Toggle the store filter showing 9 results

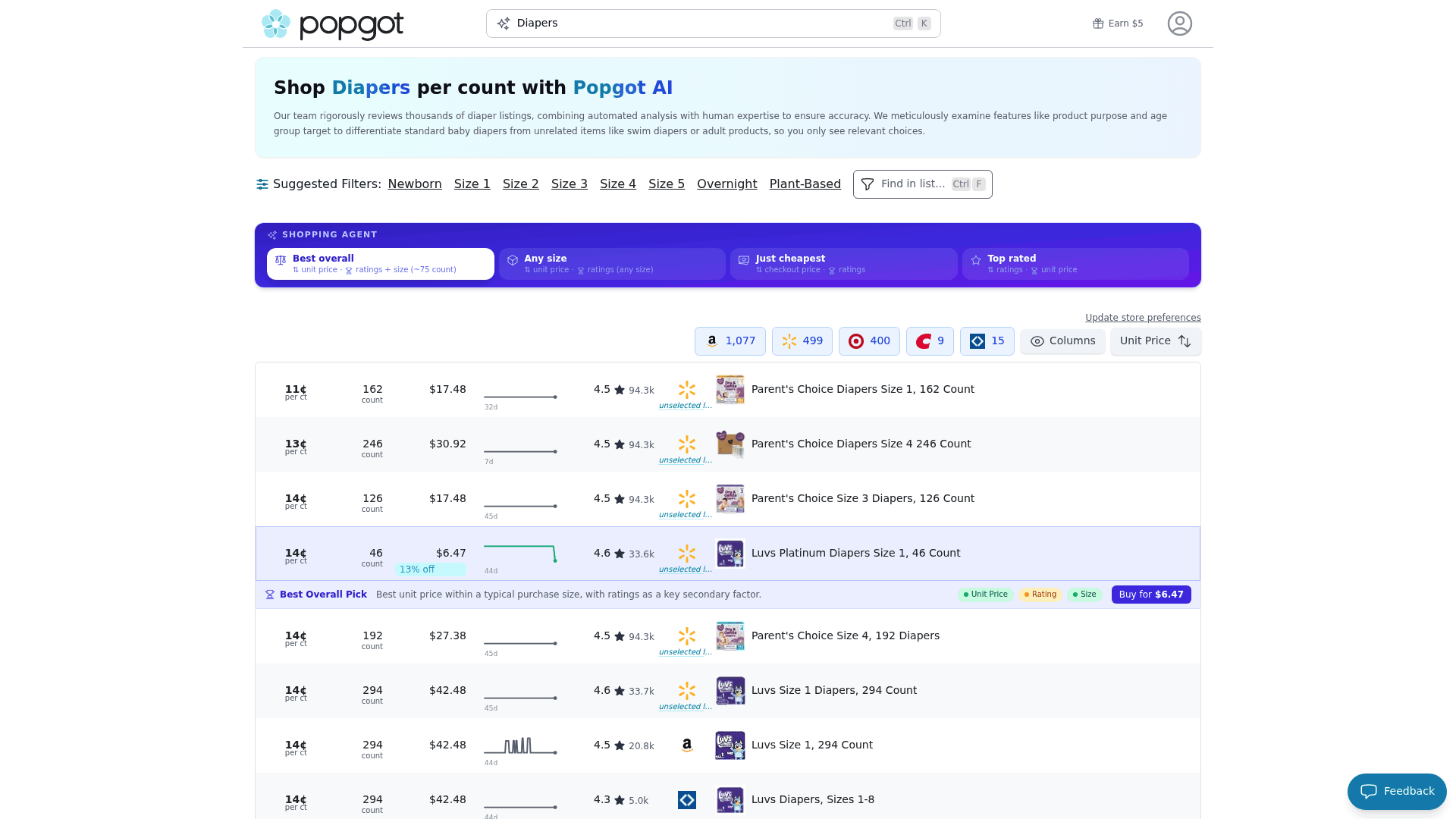[930, 341]
